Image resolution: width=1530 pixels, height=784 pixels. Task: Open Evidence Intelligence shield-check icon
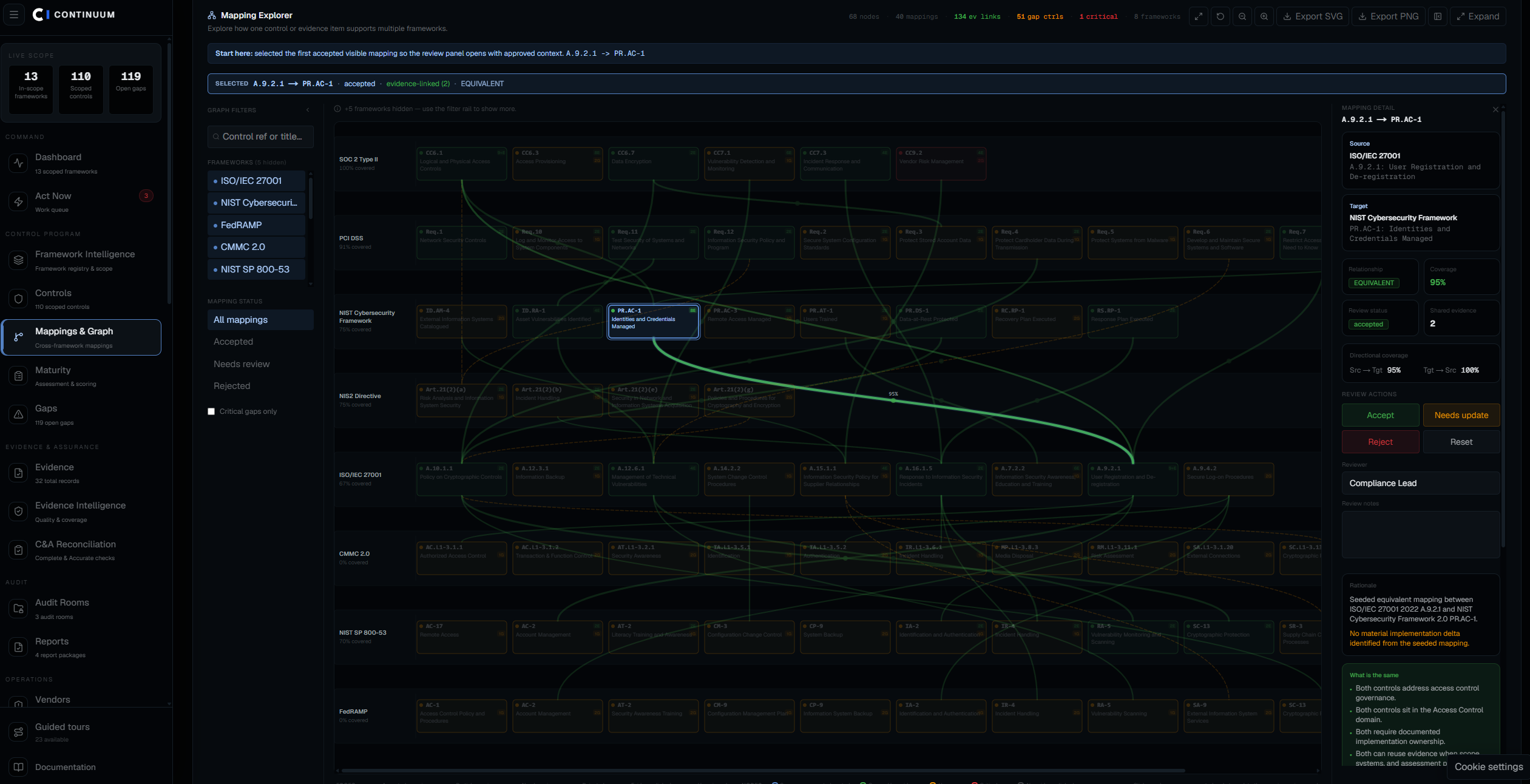click(x=19, y=512)
